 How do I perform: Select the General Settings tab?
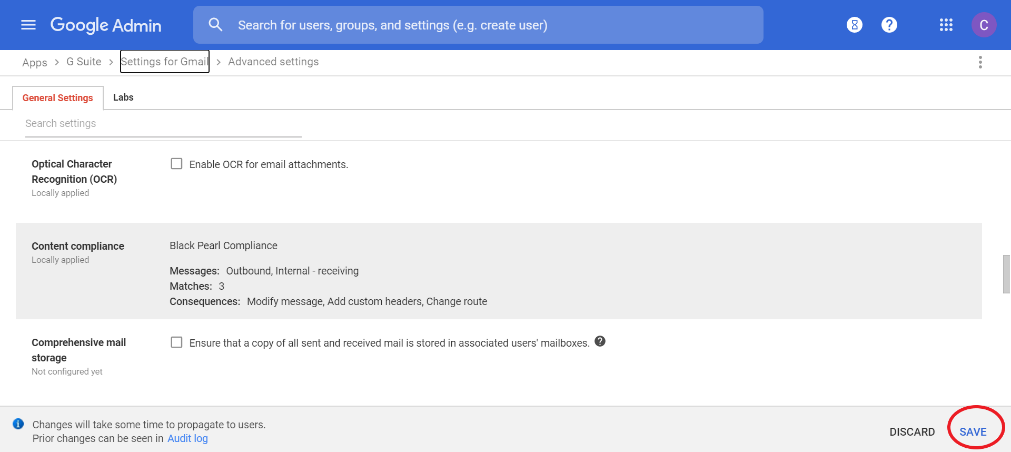(x=57, y=98)
